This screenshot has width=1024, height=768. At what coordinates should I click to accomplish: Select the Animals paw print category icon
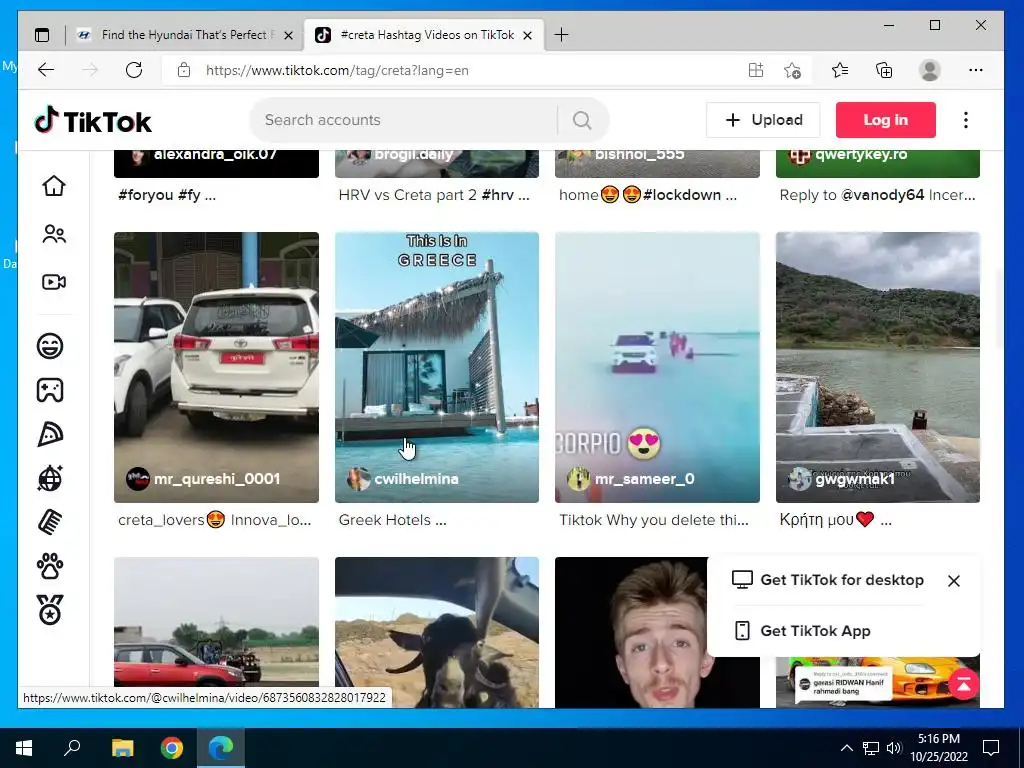pyautogui.click(x=50, y=567)
